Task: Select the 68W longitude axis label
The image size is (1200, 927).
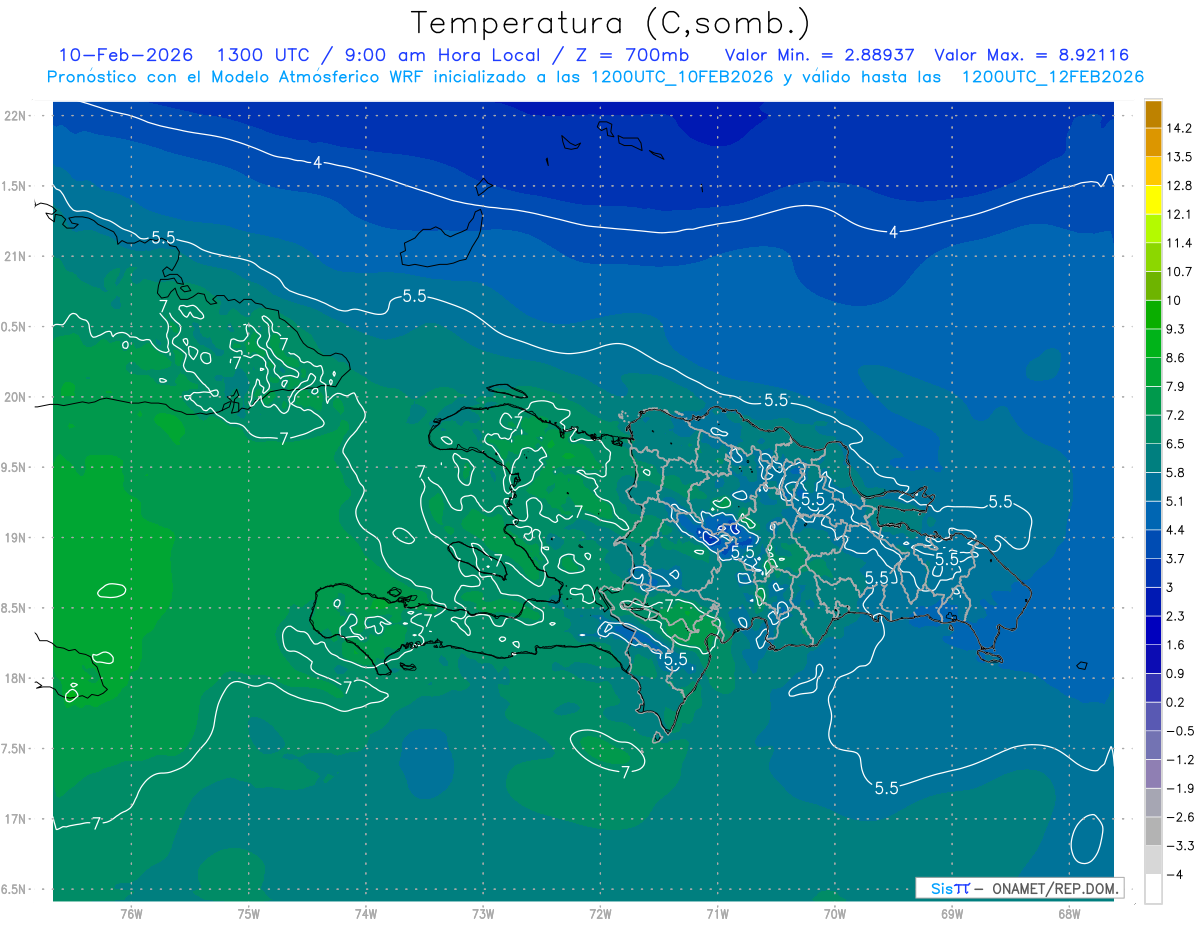Action: click(x=1069, y=913)
